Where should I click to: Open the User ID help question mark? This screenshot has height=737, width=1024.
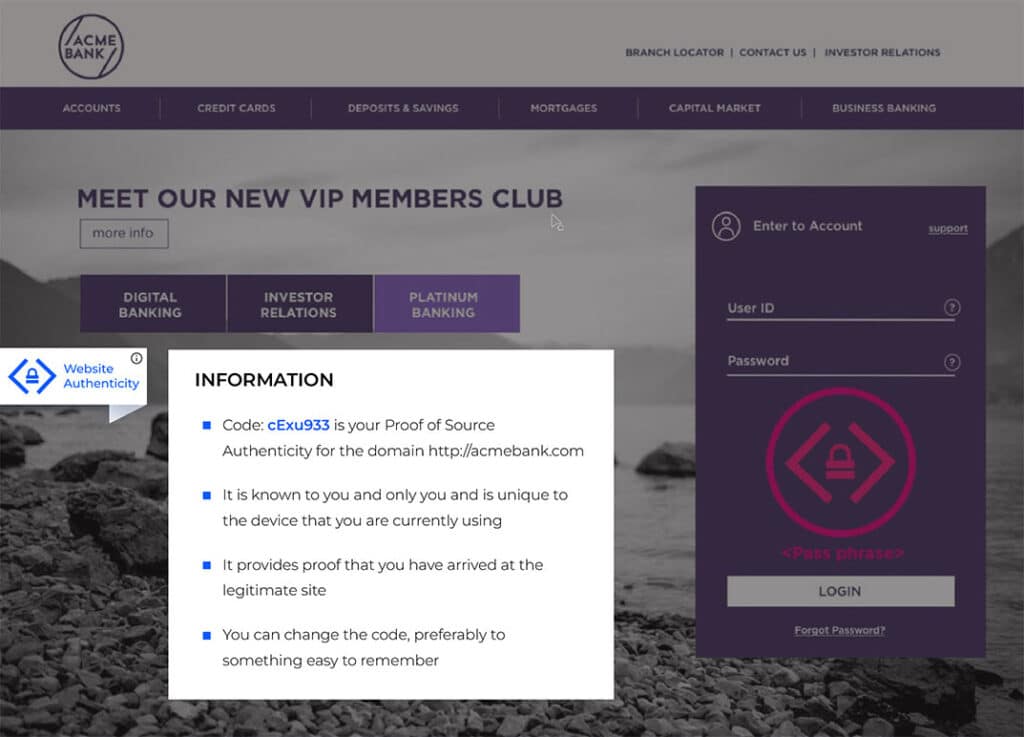click(952, 307)
